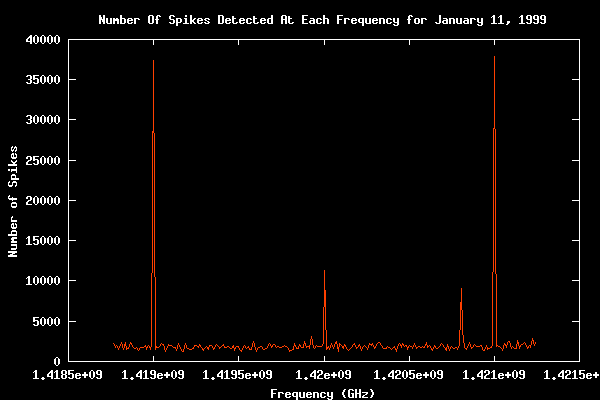Click the 25000 y-axis tick label
The image size is (600, 400).
click(x=43, y=160)
